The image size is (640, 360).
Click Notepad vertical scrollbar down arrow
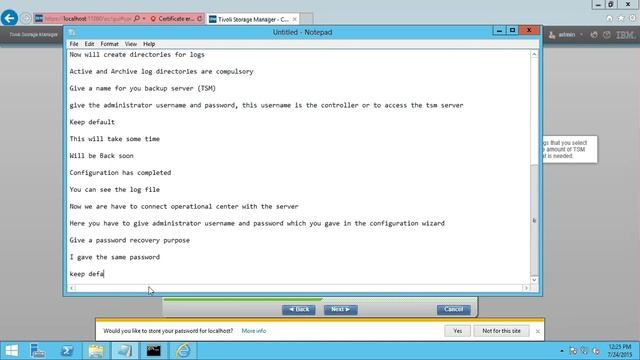(534, 280)
